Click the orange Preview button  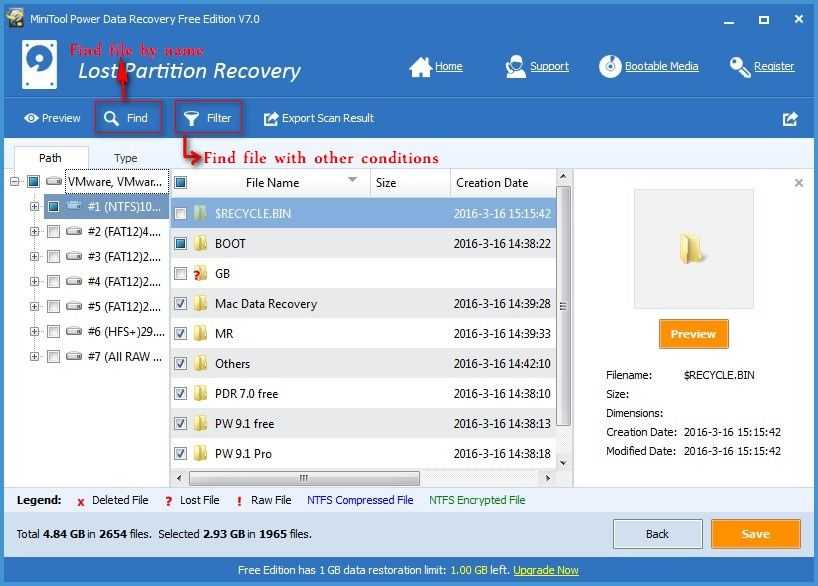[x=693, y=334]
